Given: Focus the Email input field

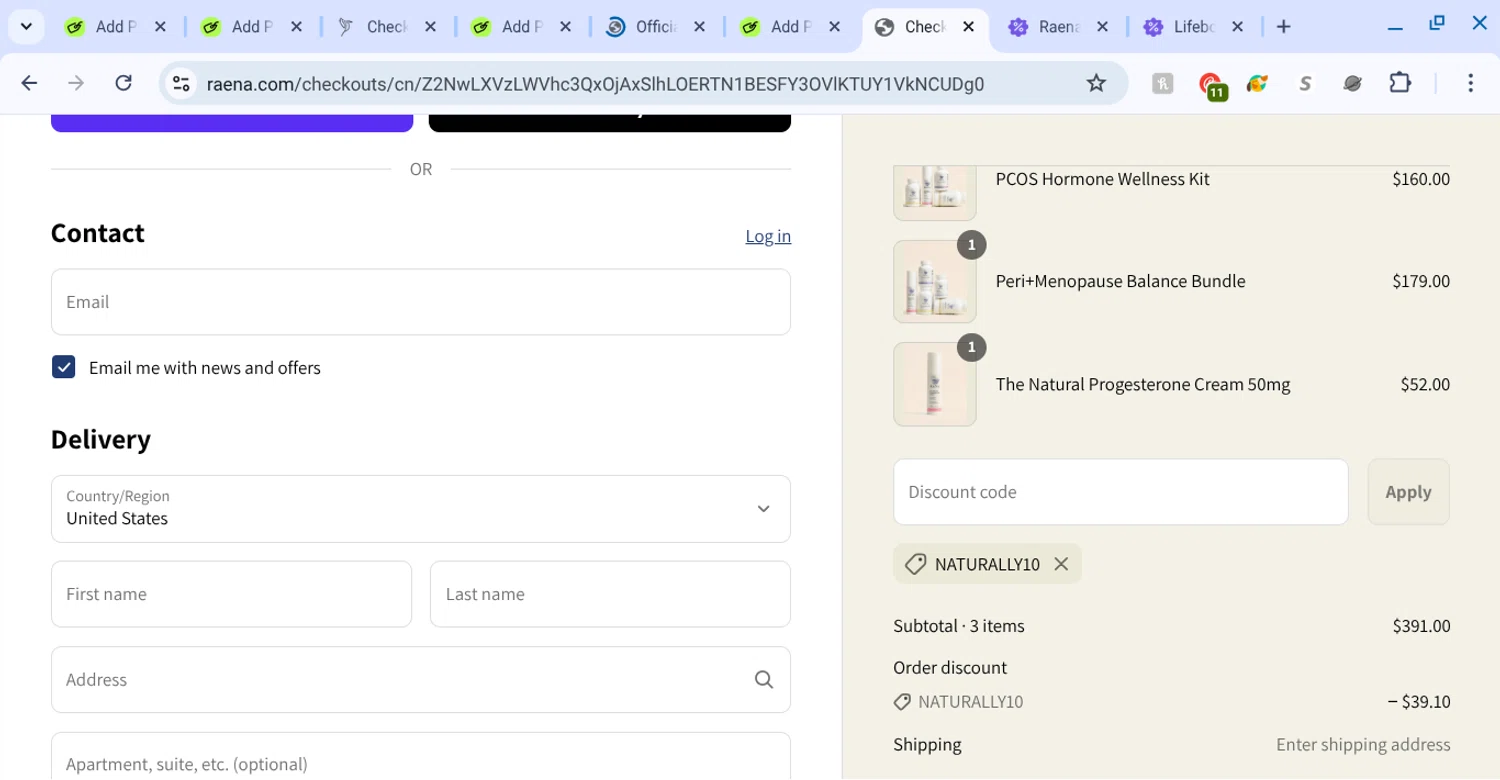Looking at the screenshot, I should [420, 302].
